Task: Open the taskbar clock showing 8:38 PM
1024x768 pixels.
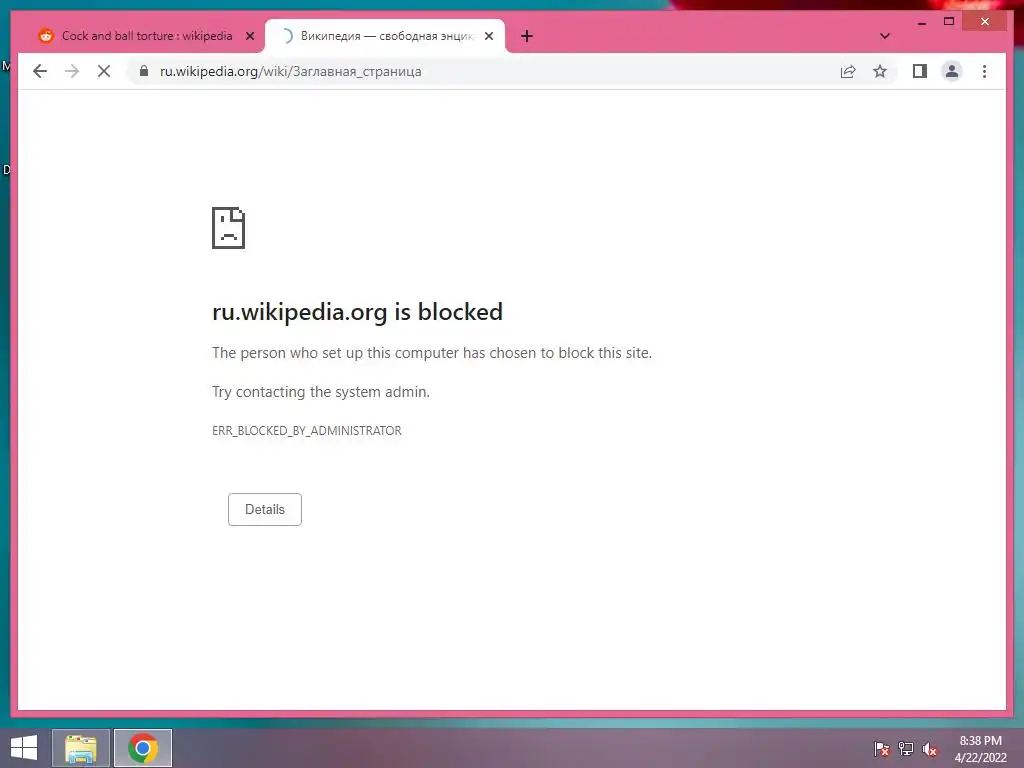Action: tap(980, 748)
